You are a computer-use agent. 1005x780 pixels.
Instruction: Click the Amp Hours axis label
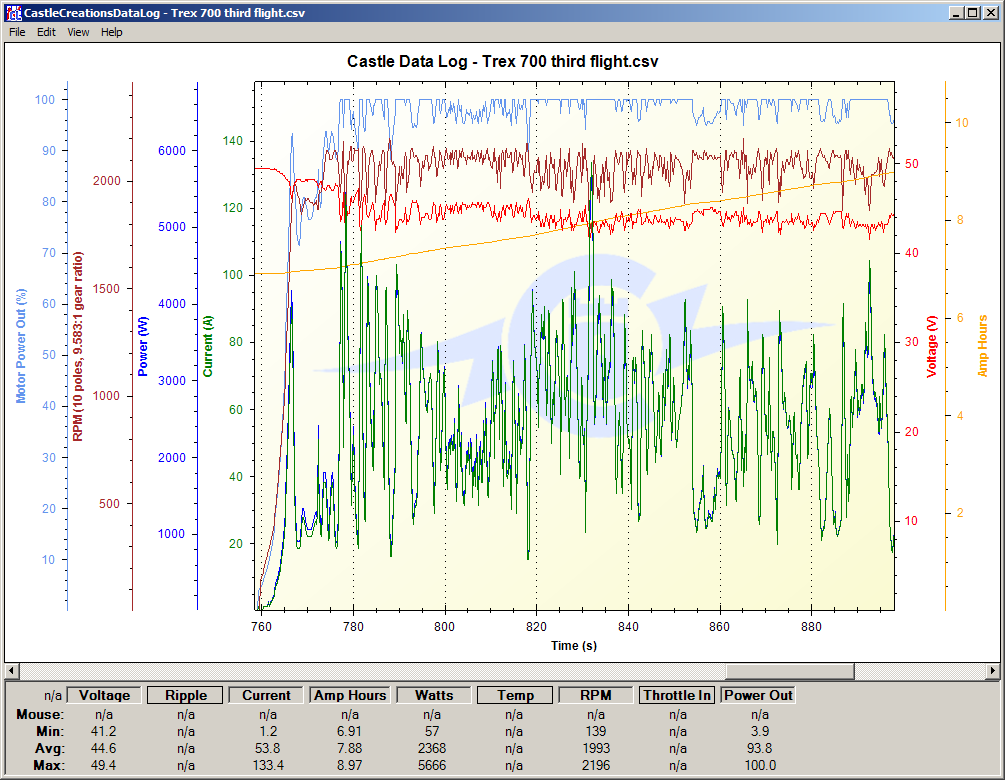pos(982,345)
